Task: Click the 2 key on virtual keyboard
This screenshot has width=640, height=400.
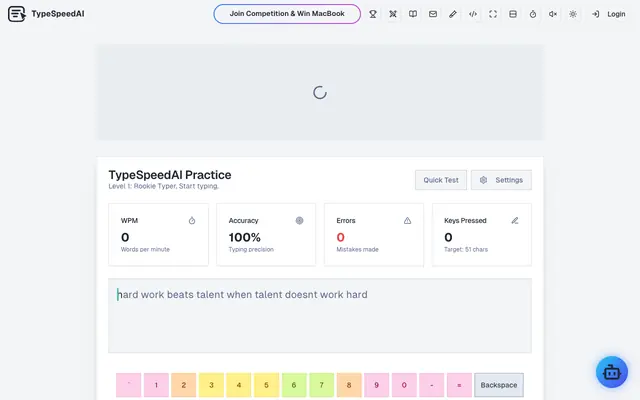Action: point(184,385)
